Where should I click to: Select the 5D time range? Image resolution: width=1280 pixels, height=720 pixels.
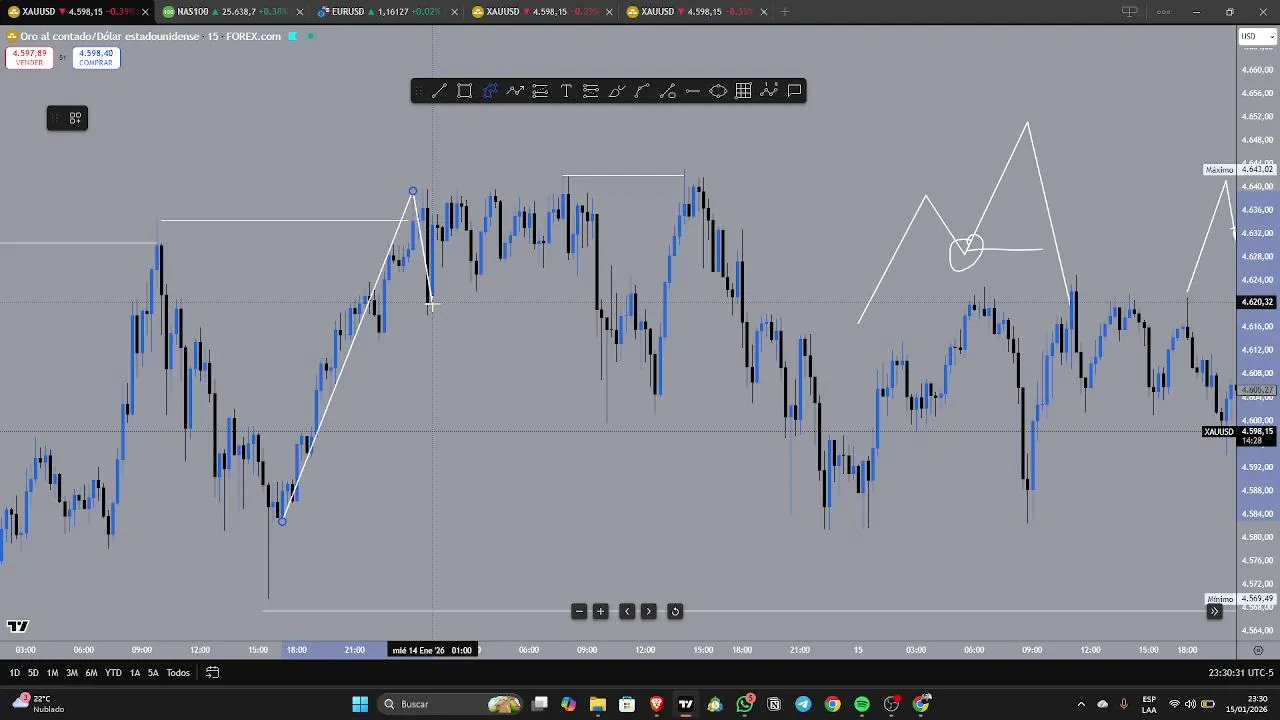[x=33, y=673]
